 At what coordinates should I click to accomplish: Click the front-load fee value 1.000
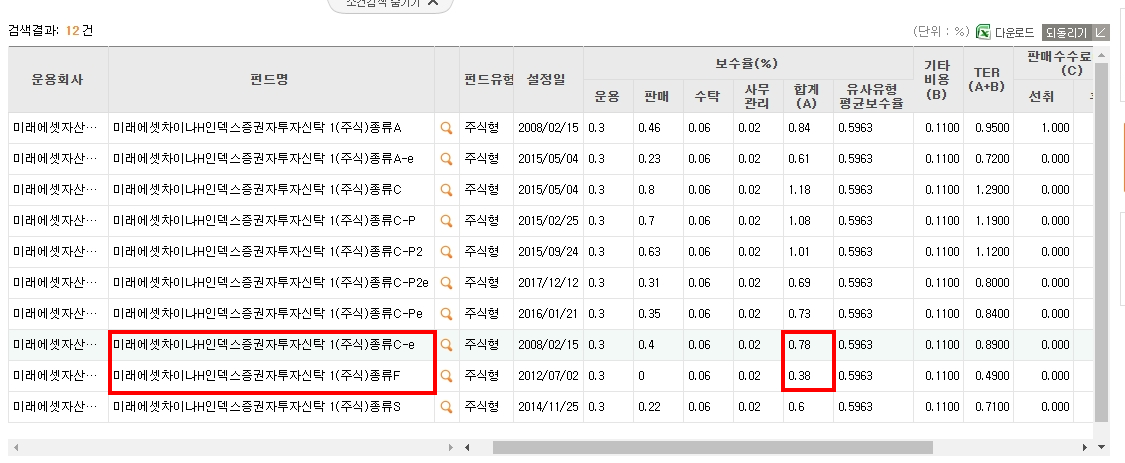point(1055,128)
